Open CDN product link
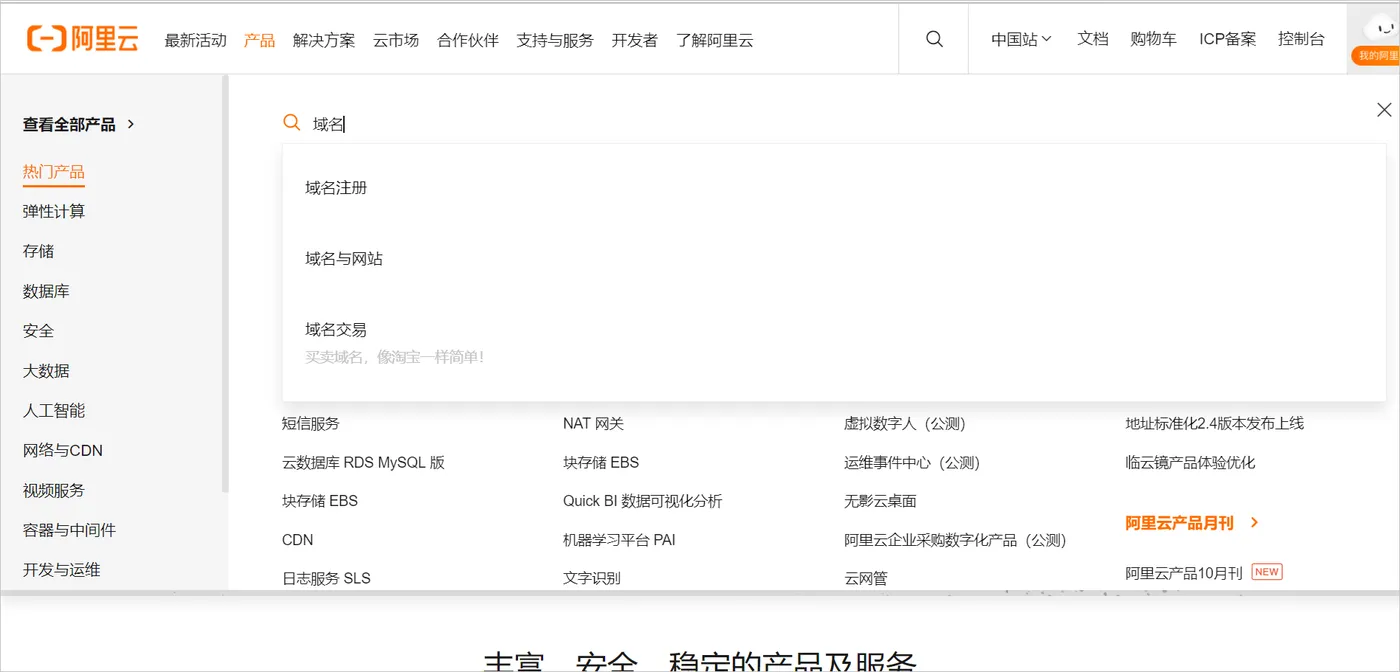Image resolution: width=1400 pixels, height=672 pixels. (297, 540)
